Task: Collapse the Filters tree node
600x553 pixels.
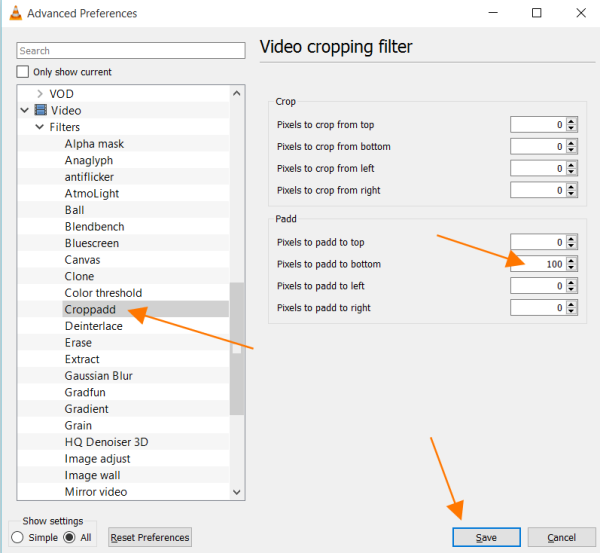Action: (39, 127)
